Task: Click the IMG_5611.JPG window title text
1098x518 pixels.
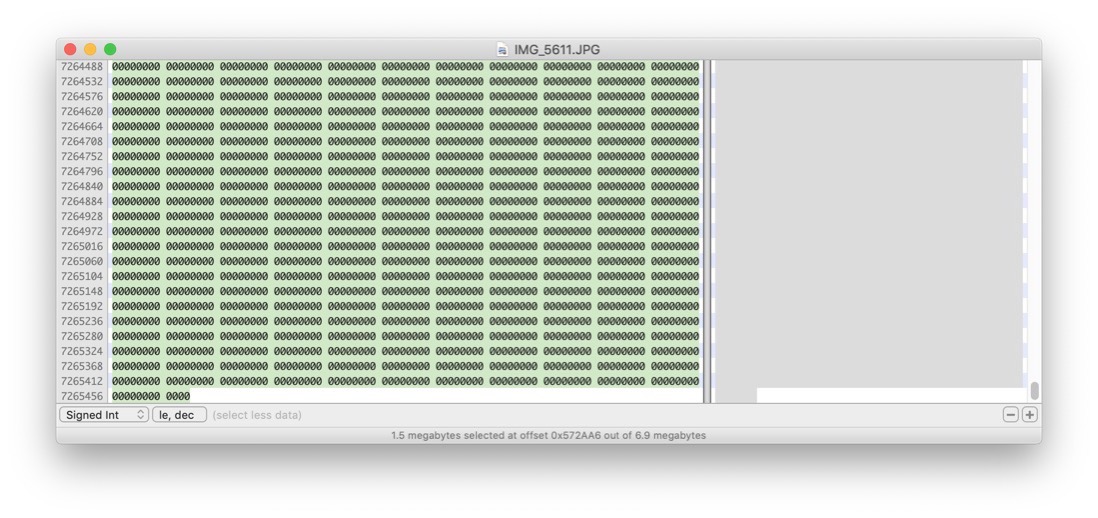Action: [557, 49]
